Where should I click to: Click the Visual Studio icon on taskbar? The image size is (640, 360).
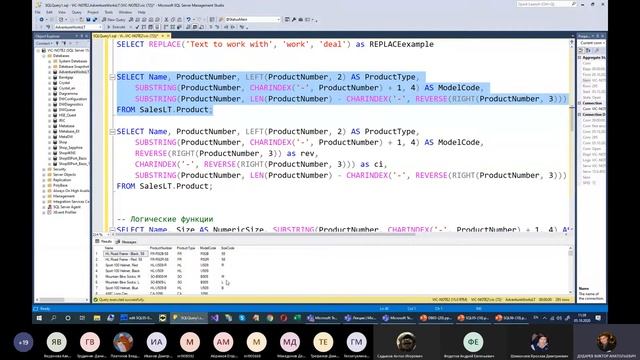coord(215,318)
